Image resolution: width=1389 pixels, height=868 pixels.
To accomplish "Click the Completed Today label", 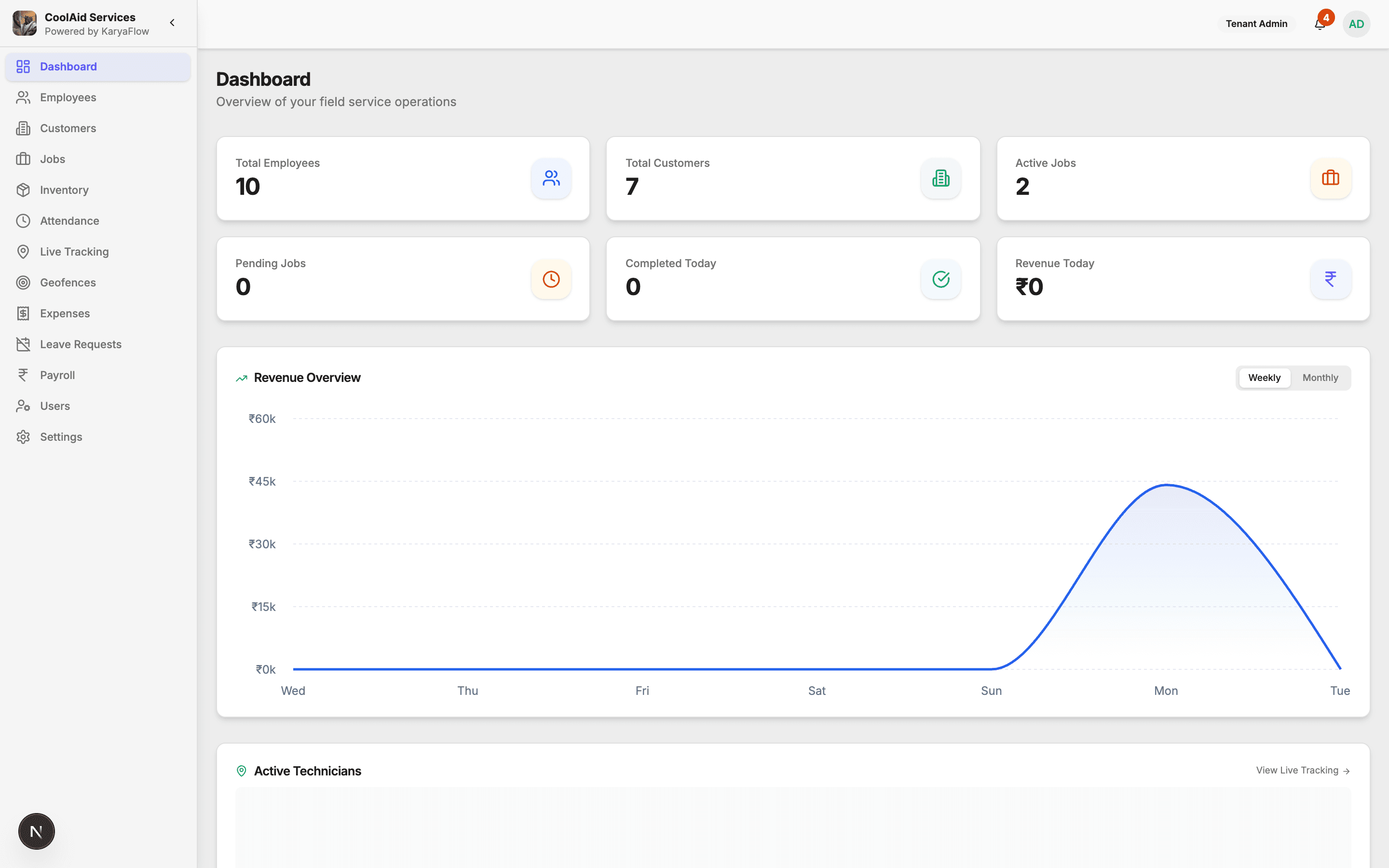I will point(670,263).
